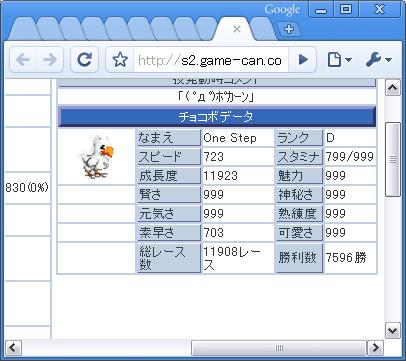Switch to the first browser tab
This screenshot has height=361, width=406.
(x=24, y=29)
